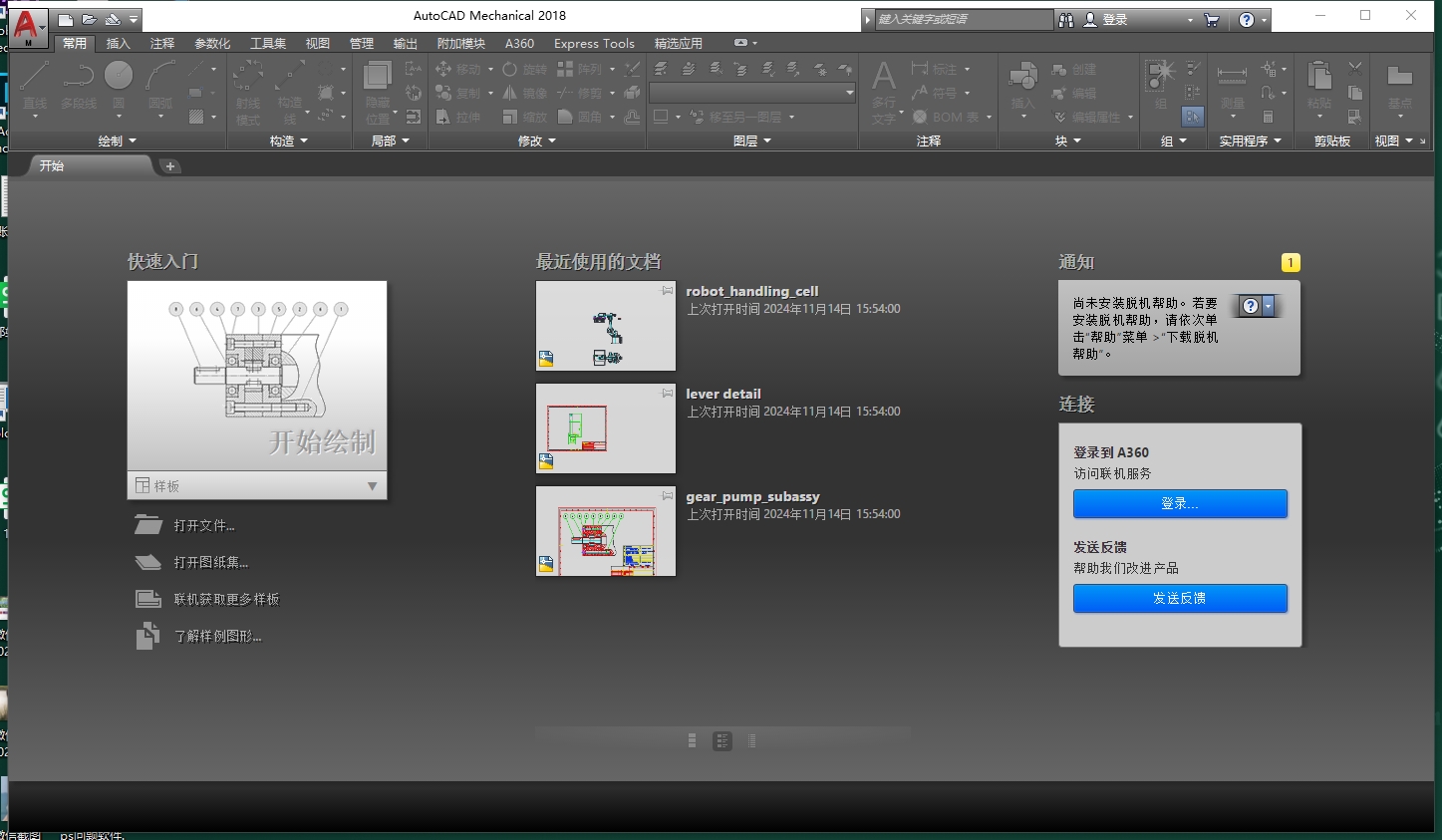This screenshot has height=840, width=1442.
Task: Click the blue 登录... button for A360
Action: pos(1180,503)
